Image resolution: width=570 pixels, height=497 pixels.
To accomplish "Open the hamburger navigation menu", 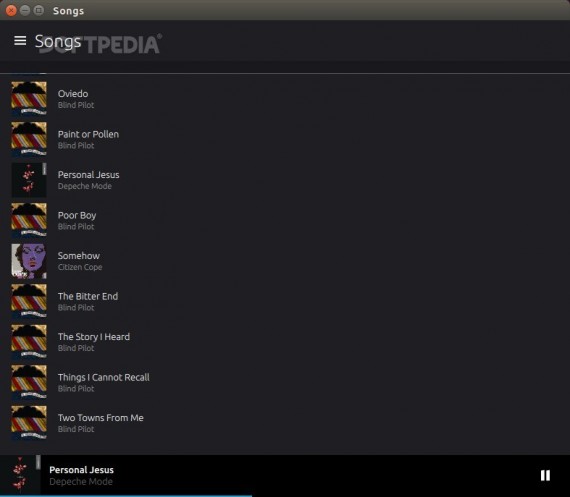I will point(20,41).
